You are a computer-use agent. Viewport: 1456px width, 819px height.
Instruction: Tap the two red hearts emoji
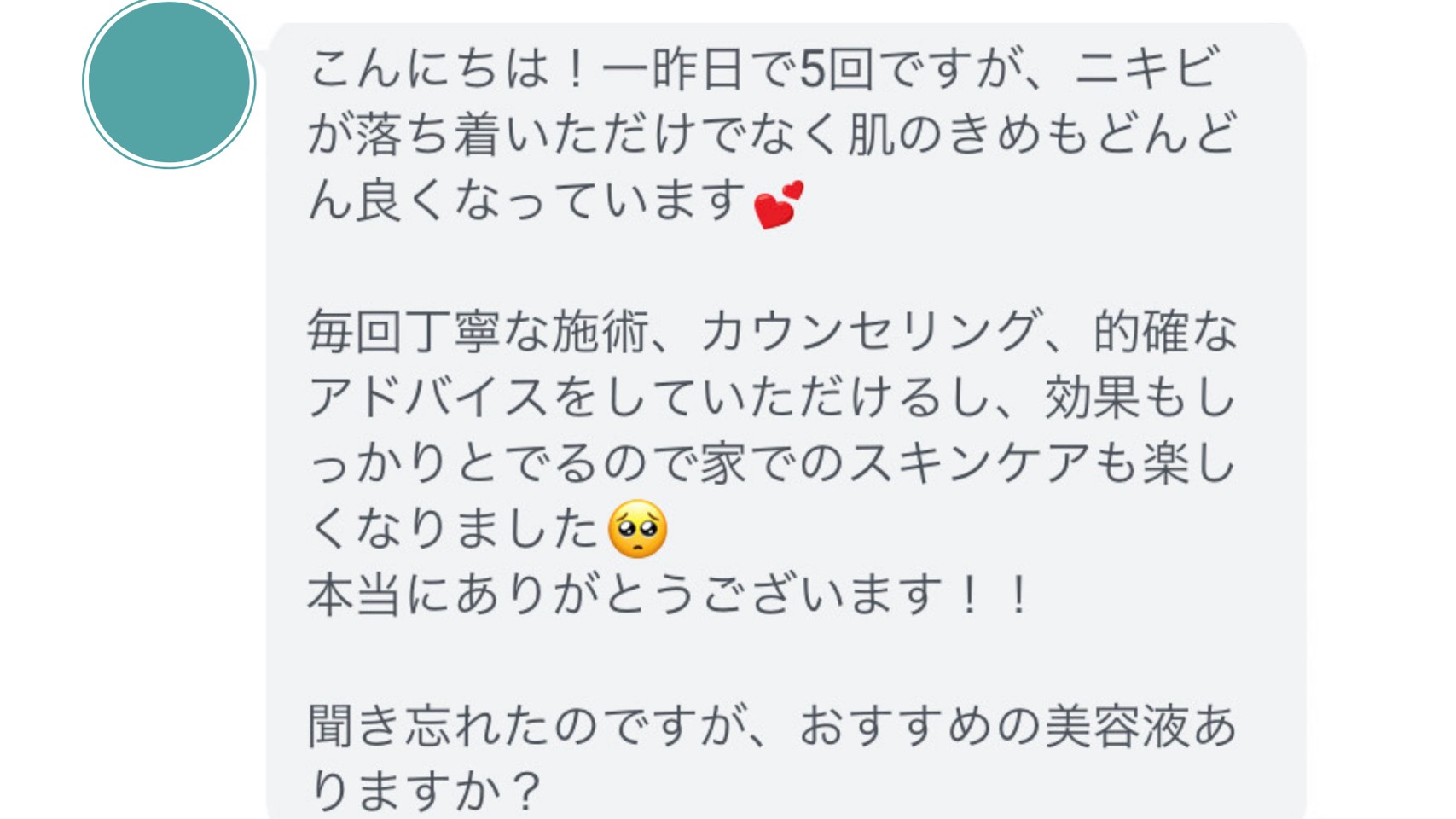coord(779,205)
